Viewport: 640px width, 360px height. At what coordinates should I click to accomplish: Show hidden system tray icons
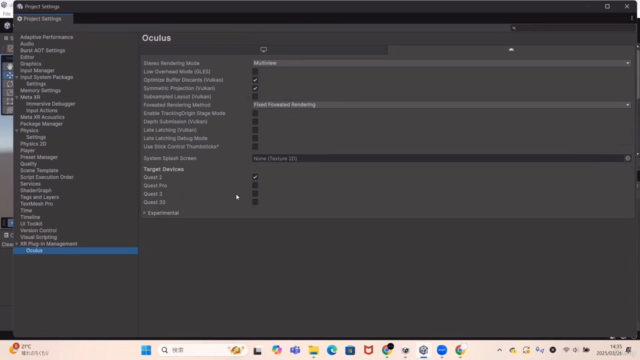499,350
